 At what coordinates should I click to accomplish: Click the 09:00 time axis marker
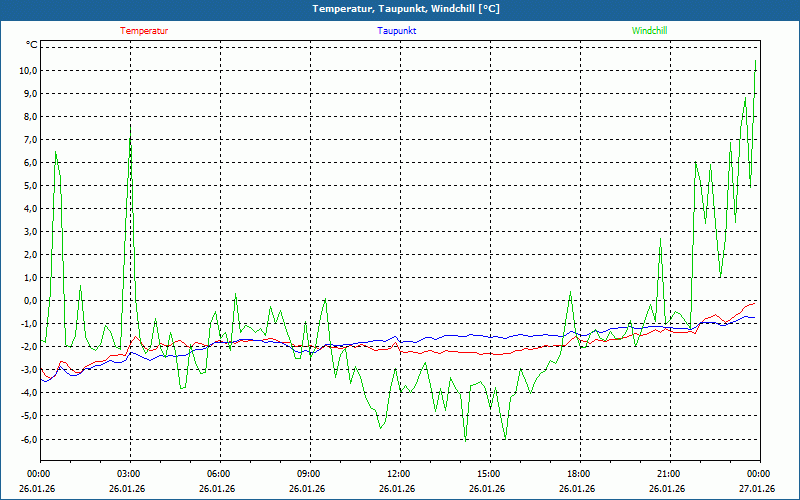[309, 474]
